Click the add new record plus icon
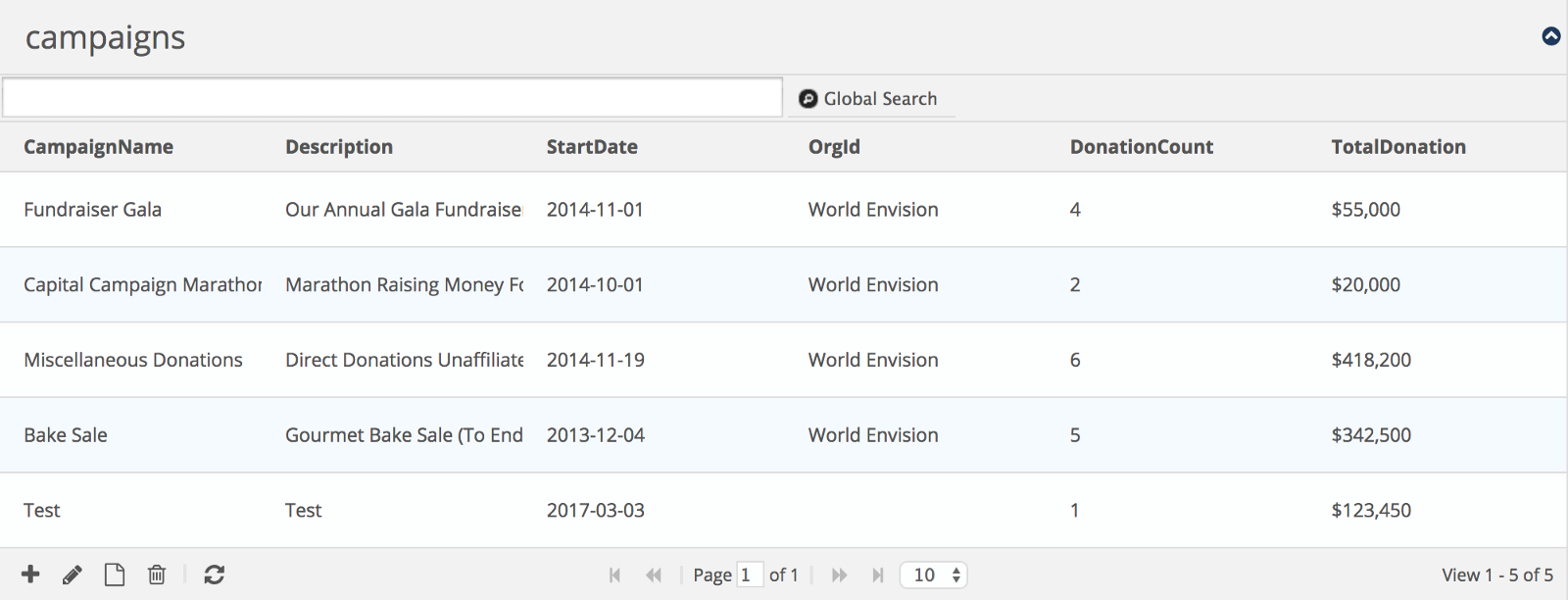 point(30,575)
